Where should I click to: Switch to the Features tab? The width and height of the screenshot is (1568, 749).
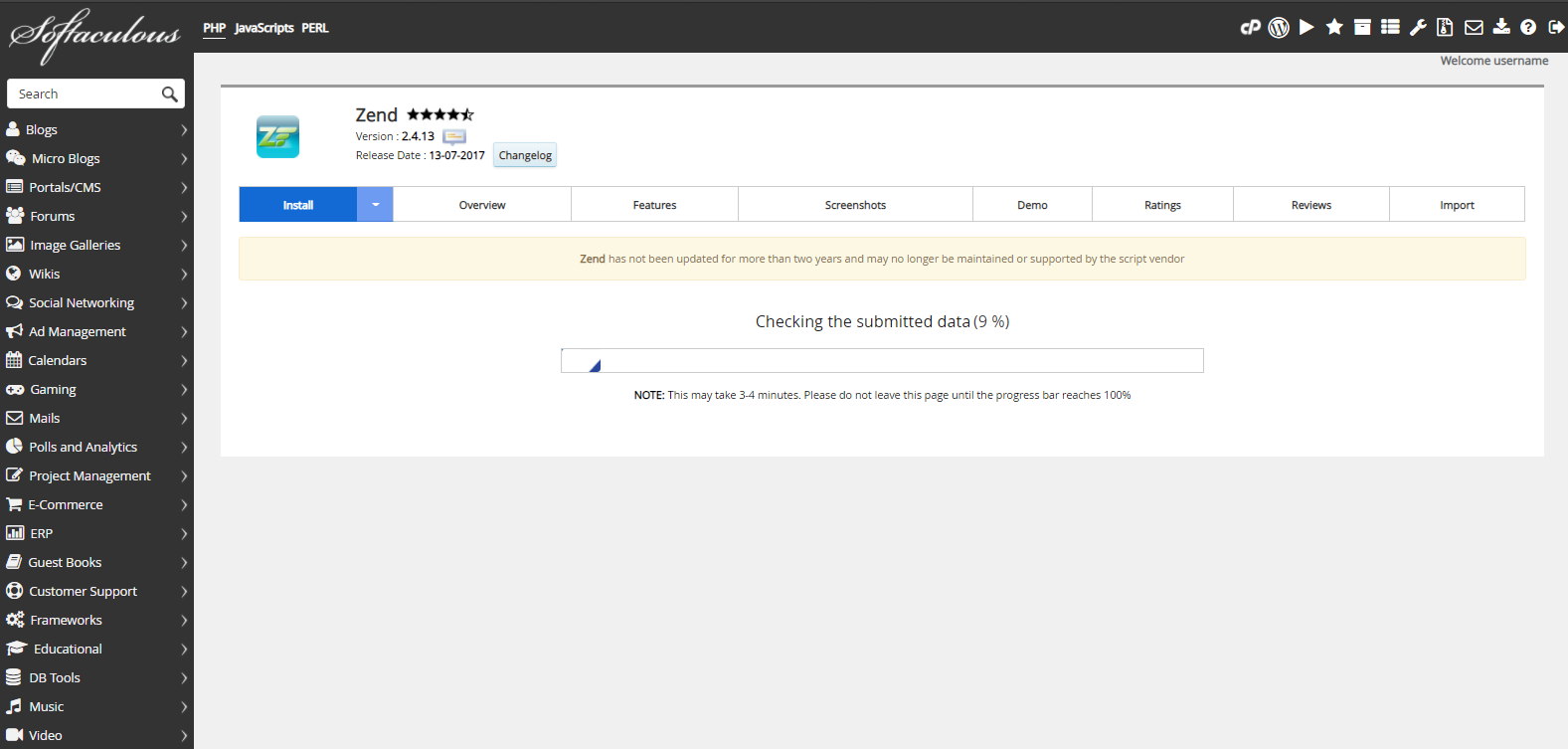[x=655, y=204]
